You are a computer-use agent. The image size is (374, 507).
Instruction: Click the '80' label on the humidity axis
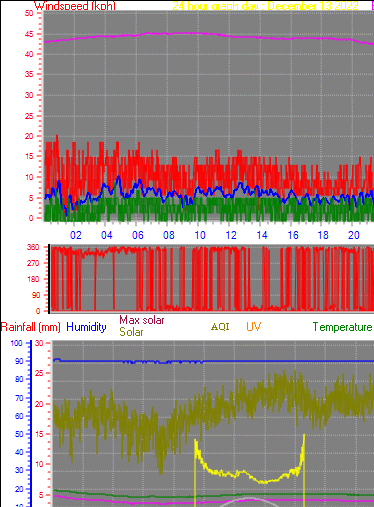click(19, 379)
